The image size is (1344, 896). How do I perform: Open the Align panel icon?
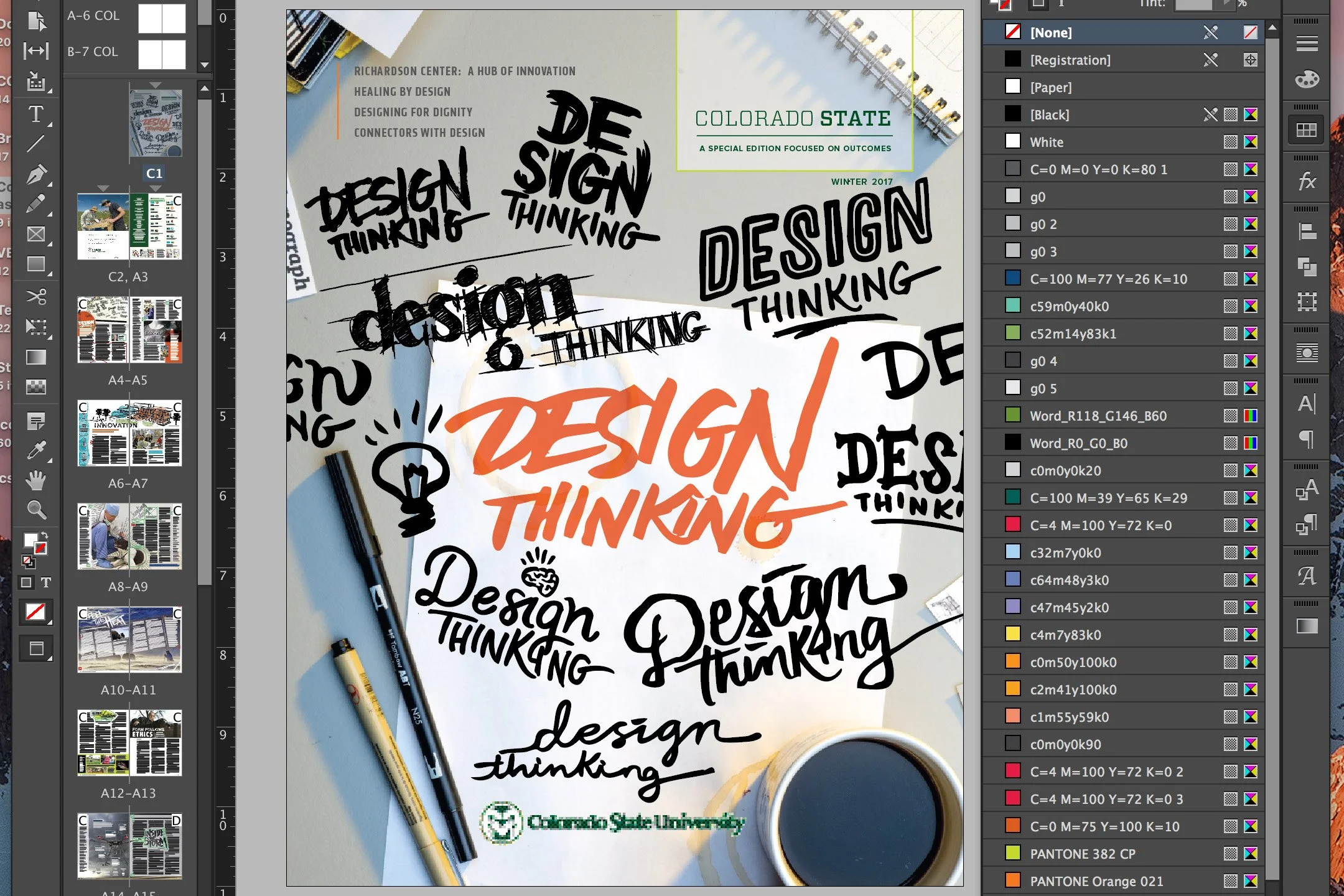point(1307,232)
